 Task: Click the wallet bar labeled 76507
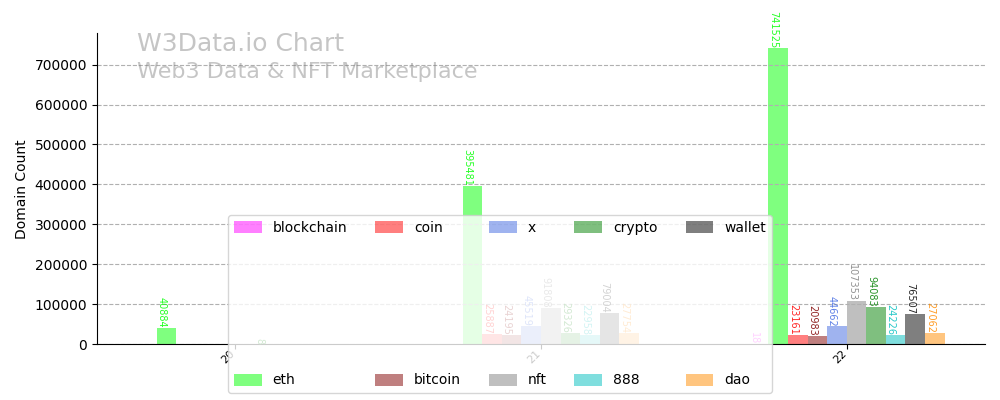pos(915,329)
